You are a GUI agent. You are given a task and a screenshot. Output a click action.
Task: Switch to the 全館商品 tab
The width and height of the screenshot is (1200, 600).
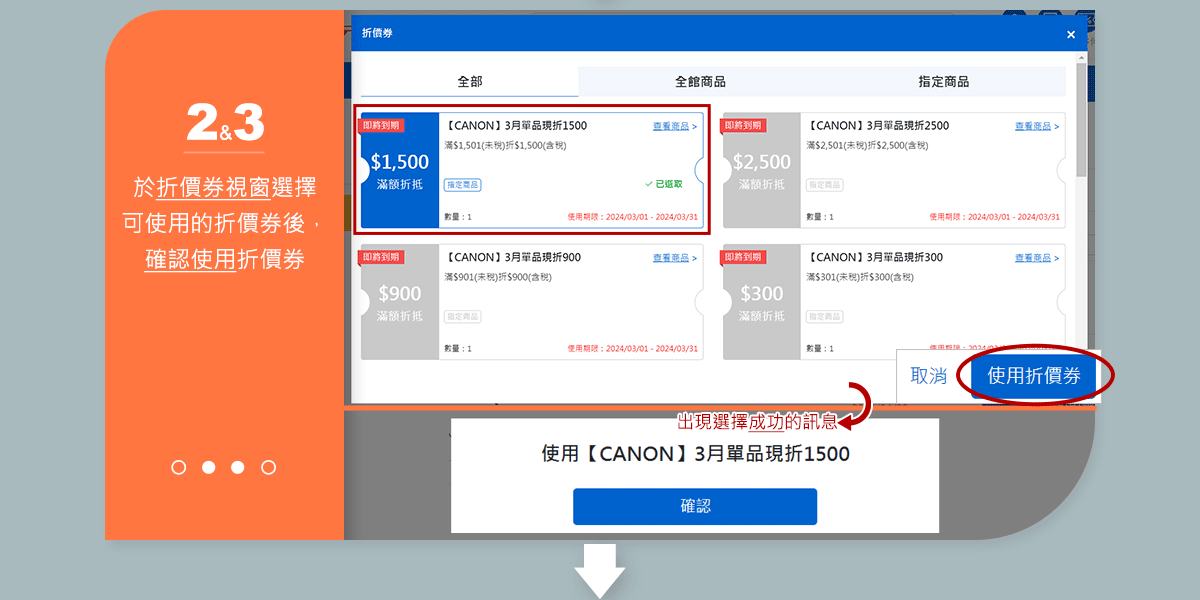[700, 82]
